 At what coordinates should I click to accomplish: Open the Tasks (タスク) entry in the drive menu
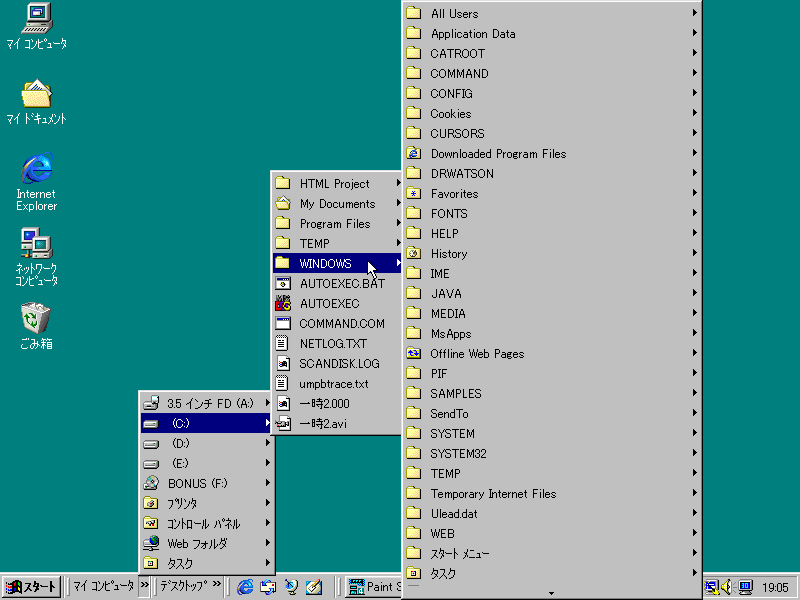click(207, 563)
